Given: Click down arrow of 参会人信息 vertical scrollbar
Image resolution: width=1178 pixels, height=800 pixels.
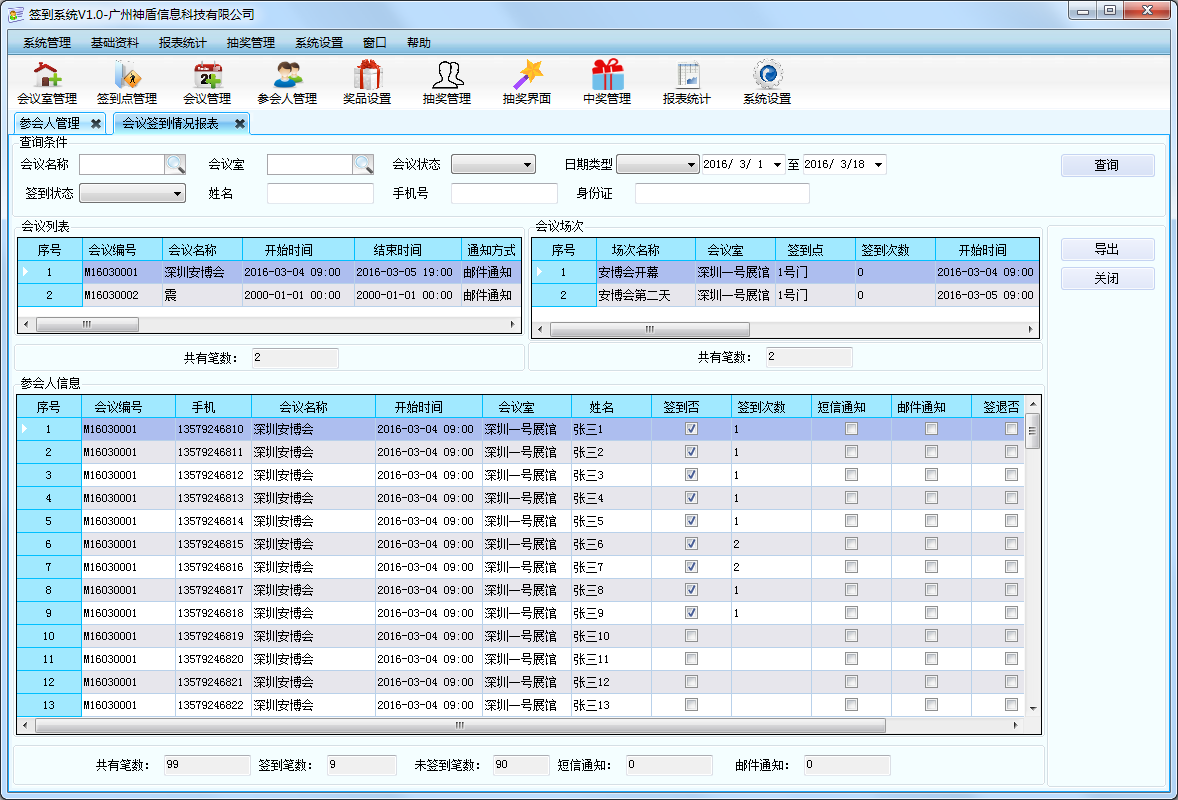Looking at the screenshot, I should pos(1032,708).
